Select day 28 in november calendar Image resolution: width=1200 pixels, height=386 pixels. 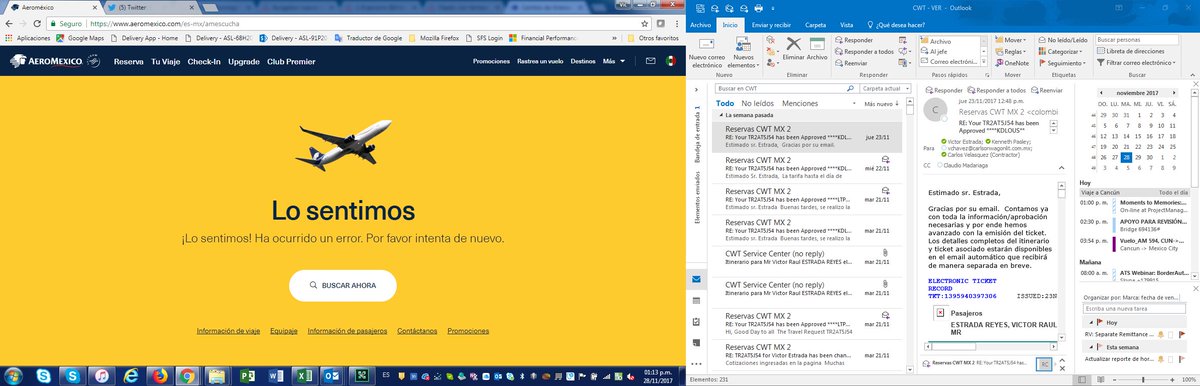(x=1126, y=157)
